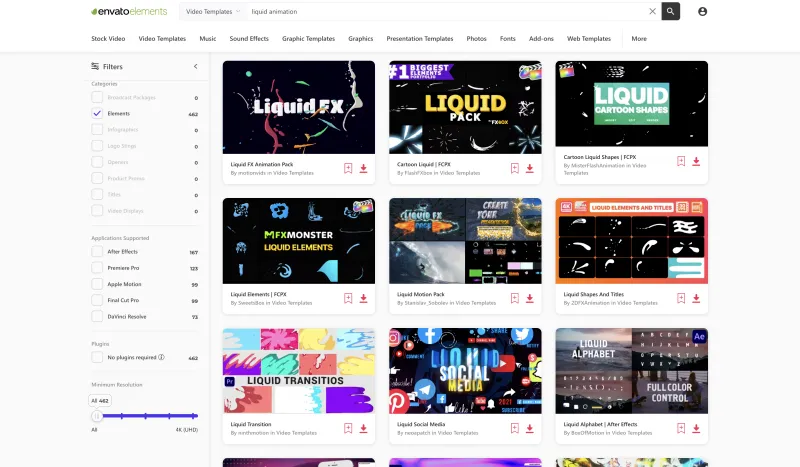Download Liquid FX Animation Pack

click(x=363, y=168)
